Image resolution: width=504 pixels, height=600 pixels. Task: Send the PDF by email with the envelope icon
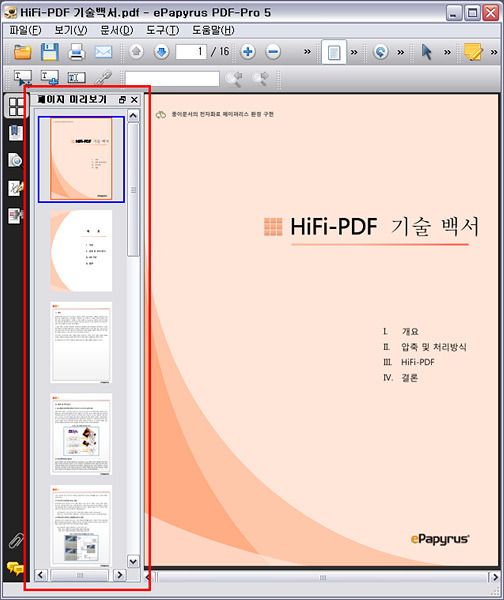pos(103,52)
